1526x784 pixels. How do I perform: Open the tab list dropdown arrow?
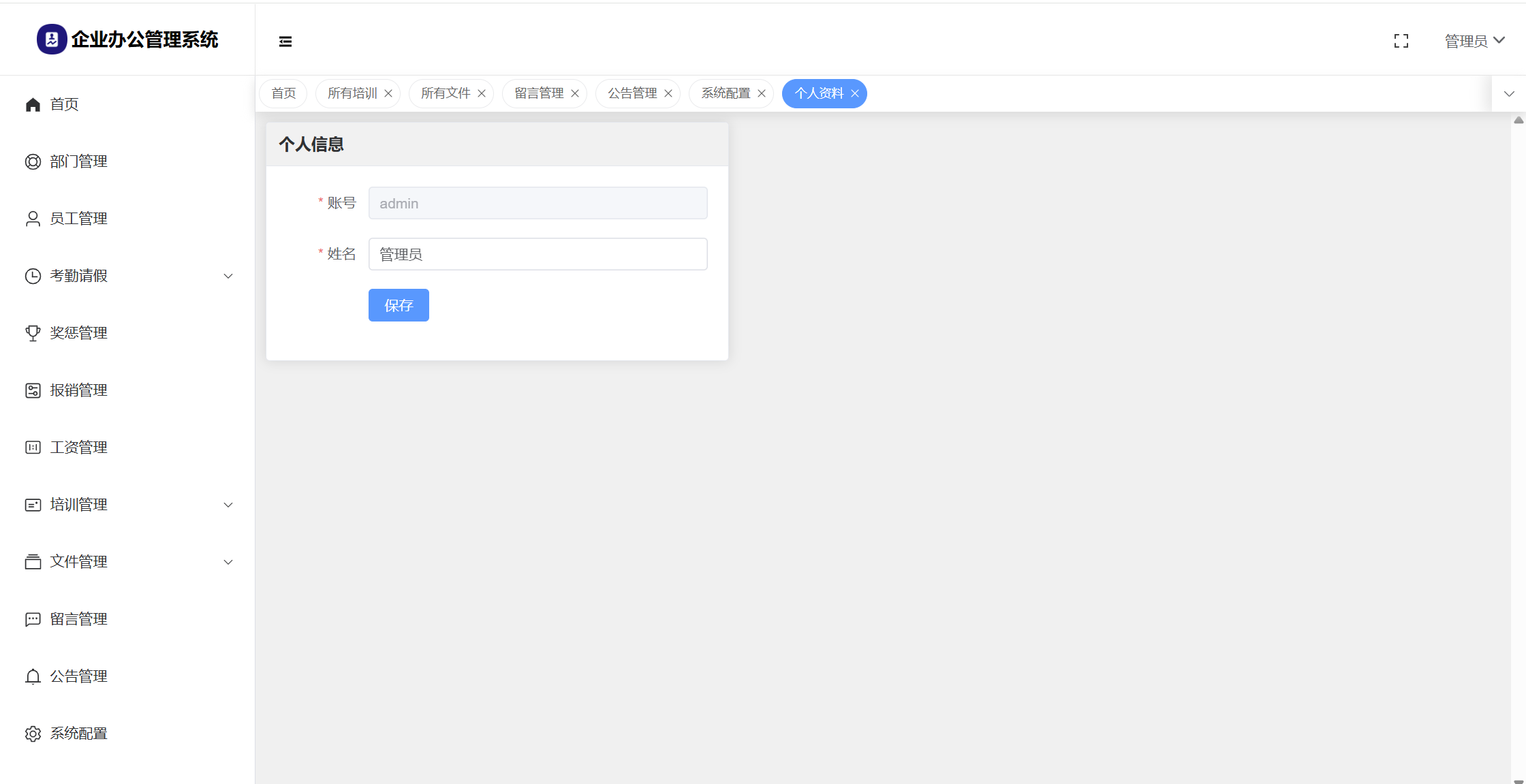pos(1509,94)
